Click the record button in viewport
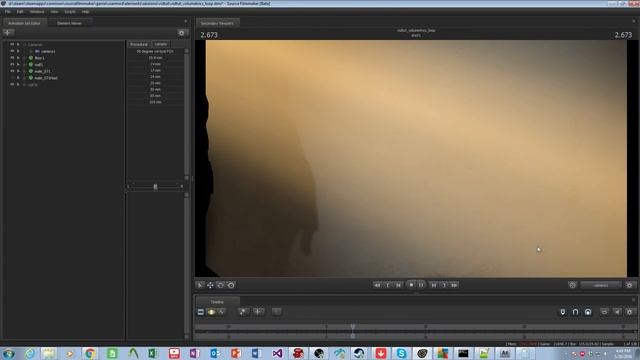Viewport: 640px width, 360px height. [411, 285]
